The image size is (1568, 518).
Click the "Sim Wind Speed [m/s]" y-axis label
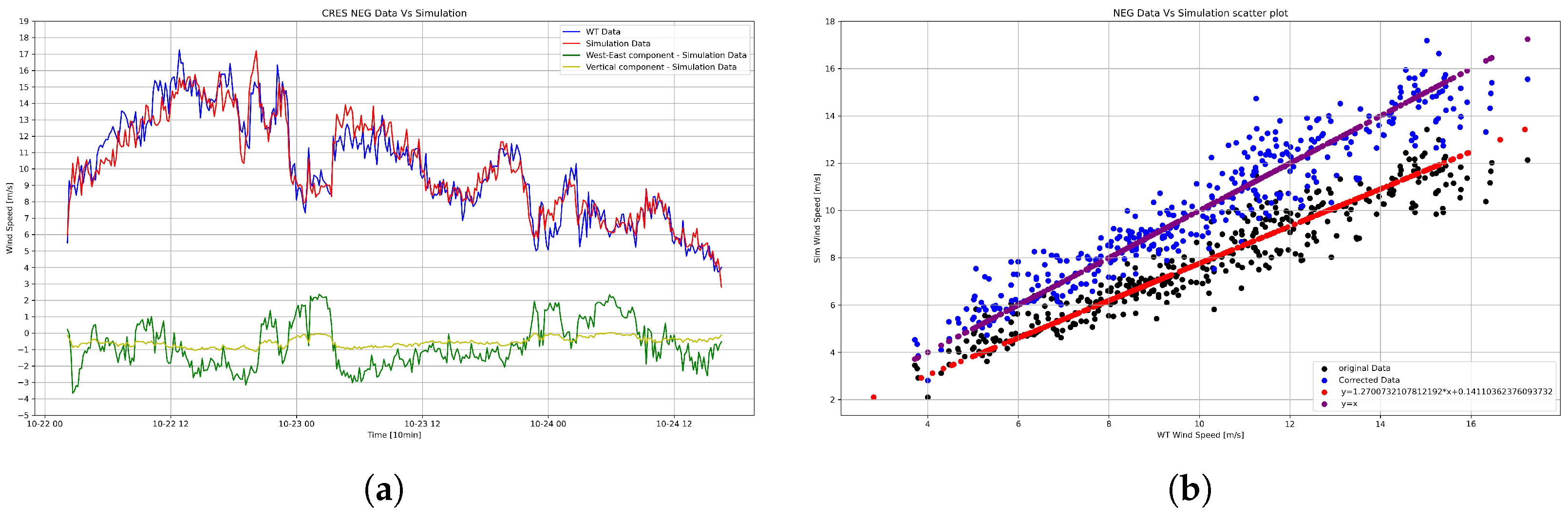tap(817, 219)
